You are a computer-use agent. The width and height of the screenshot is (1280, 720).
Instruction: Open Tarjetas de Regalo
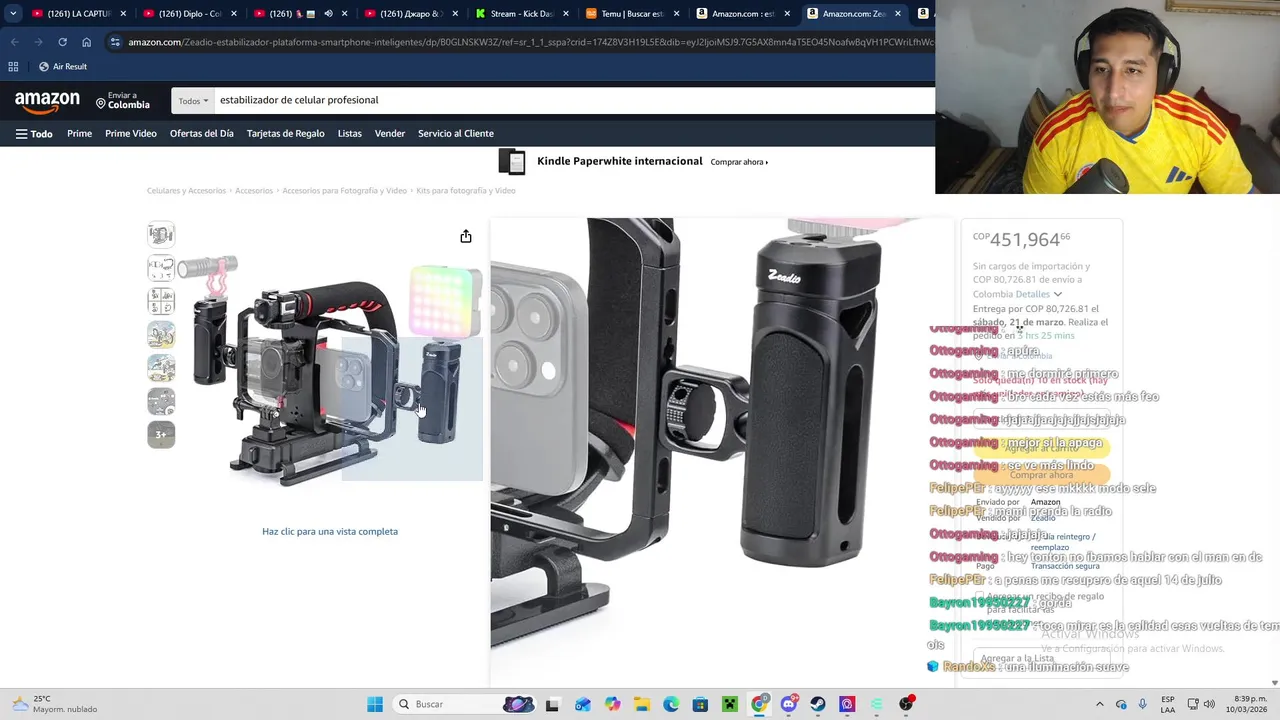[286, 133]
